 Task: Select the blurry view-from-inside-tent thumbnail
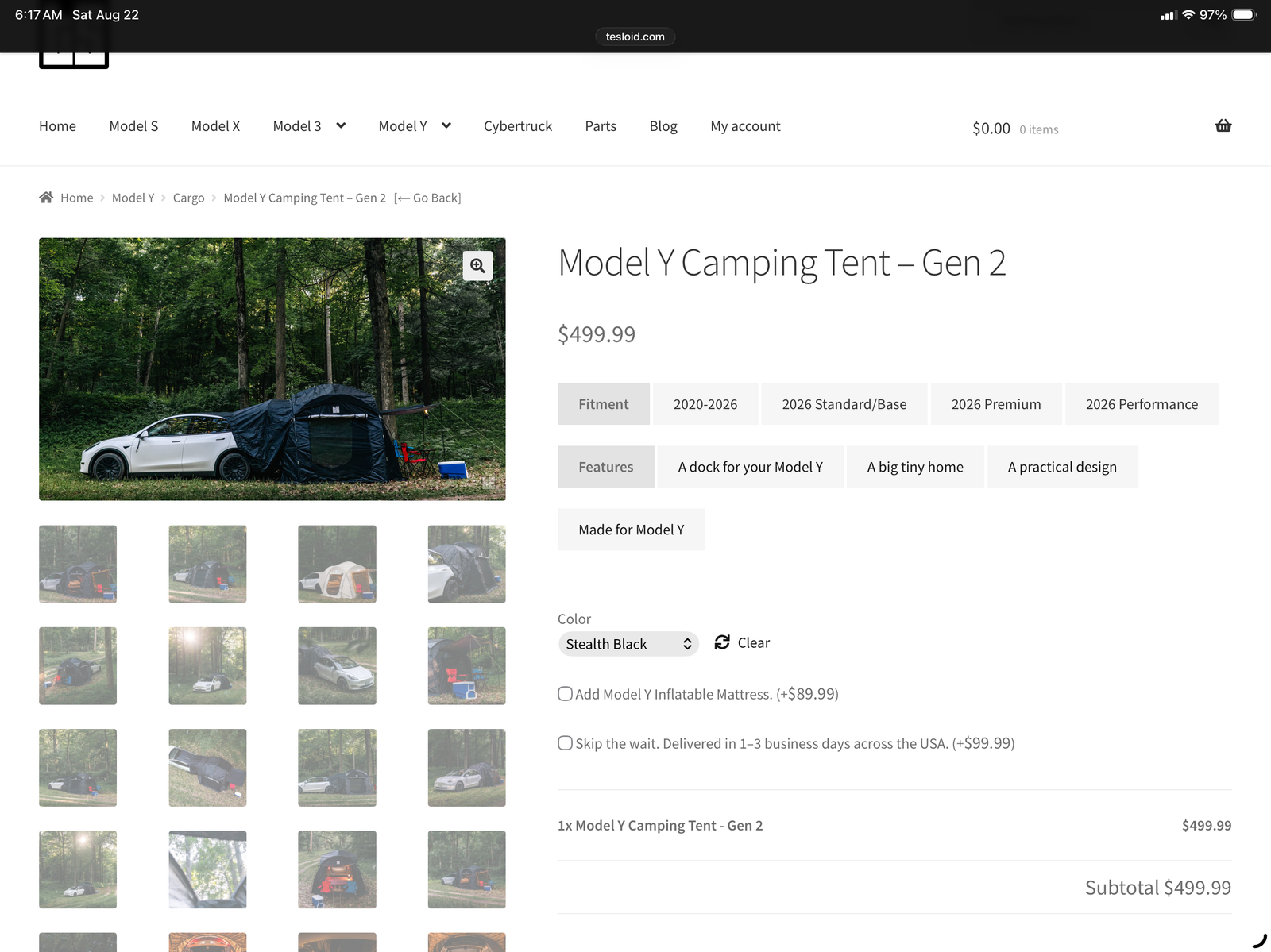tap(207, 869)
